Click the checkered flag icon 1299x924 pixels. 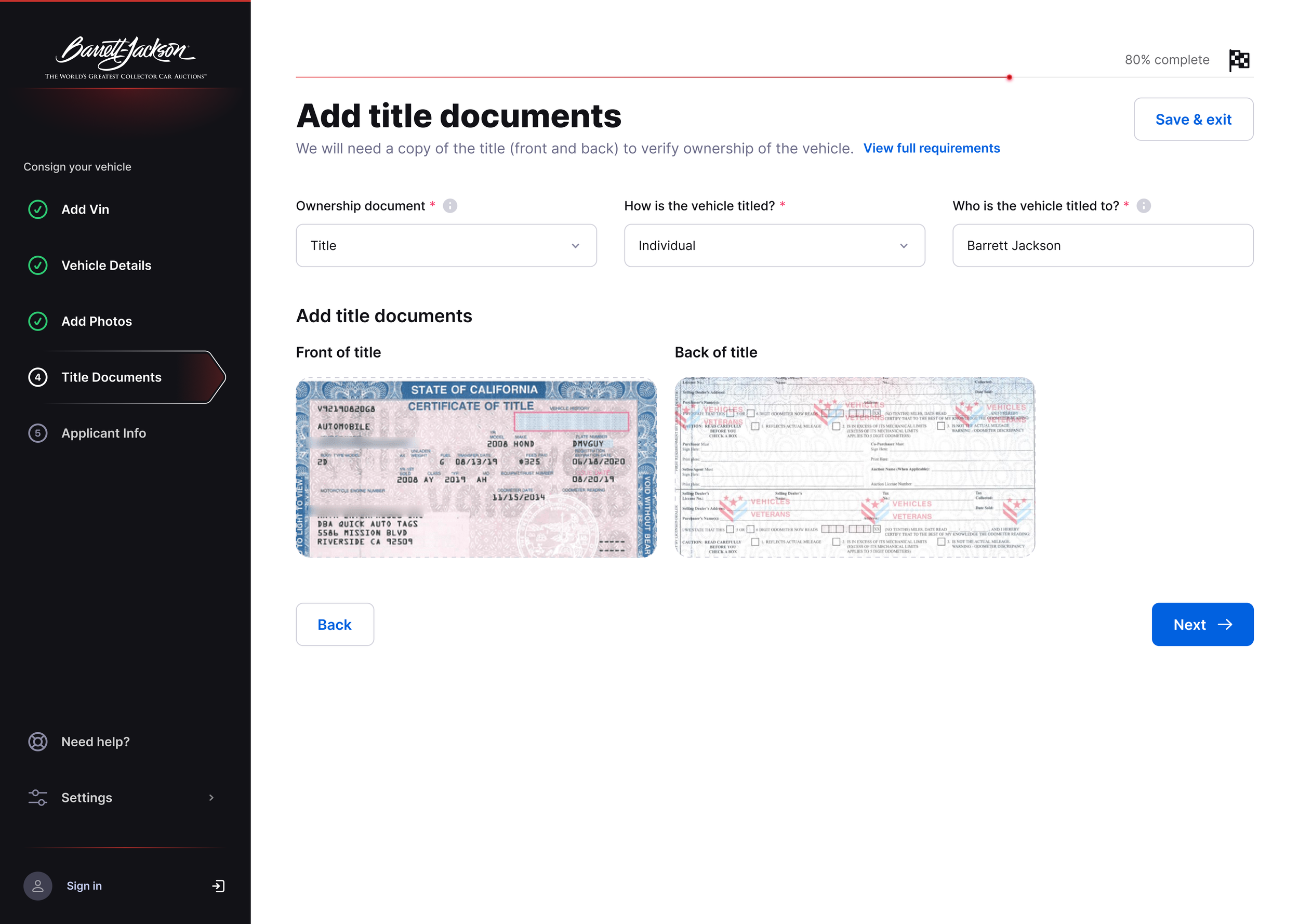1239,60
